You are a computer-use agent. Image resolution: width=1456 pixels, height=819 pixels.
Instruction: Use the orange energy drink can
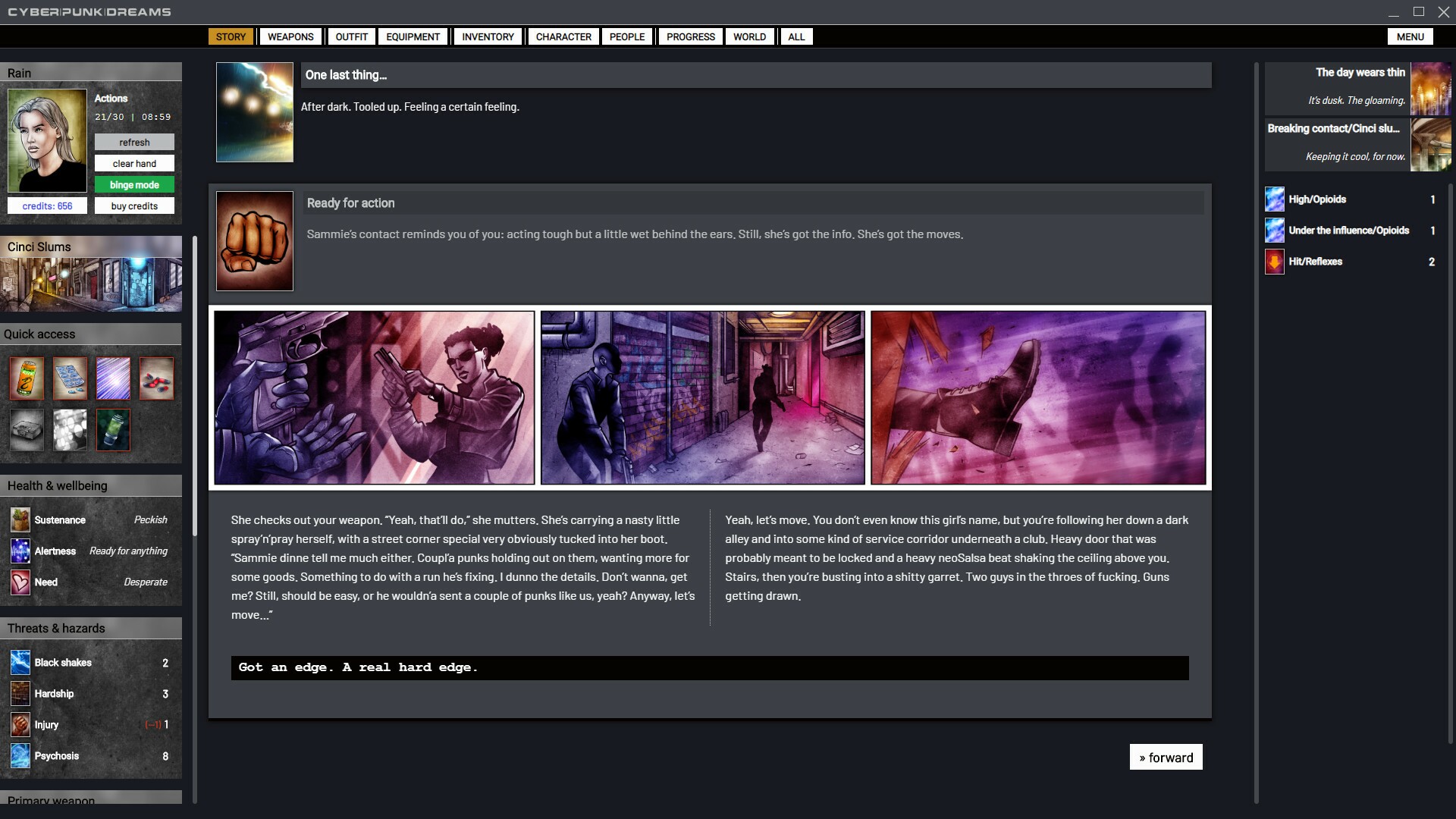pyautogui.click(x=27, y=378)
